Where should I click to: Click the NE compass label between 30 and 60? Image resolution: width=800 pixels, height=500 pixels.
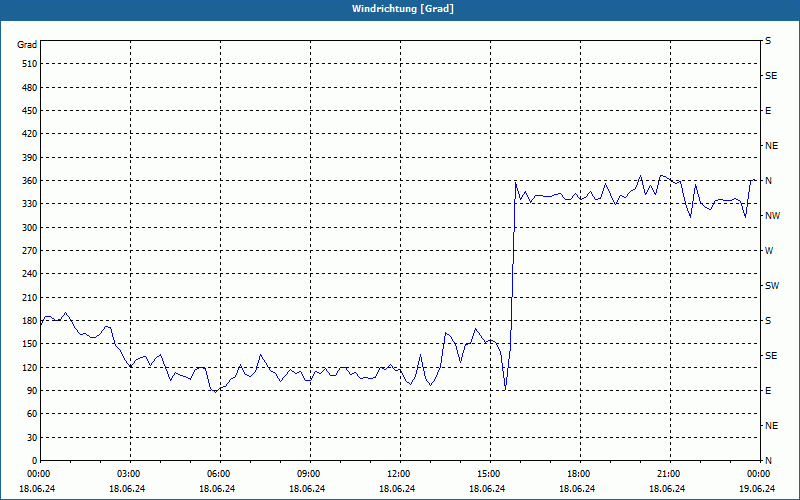pos(771,426)
